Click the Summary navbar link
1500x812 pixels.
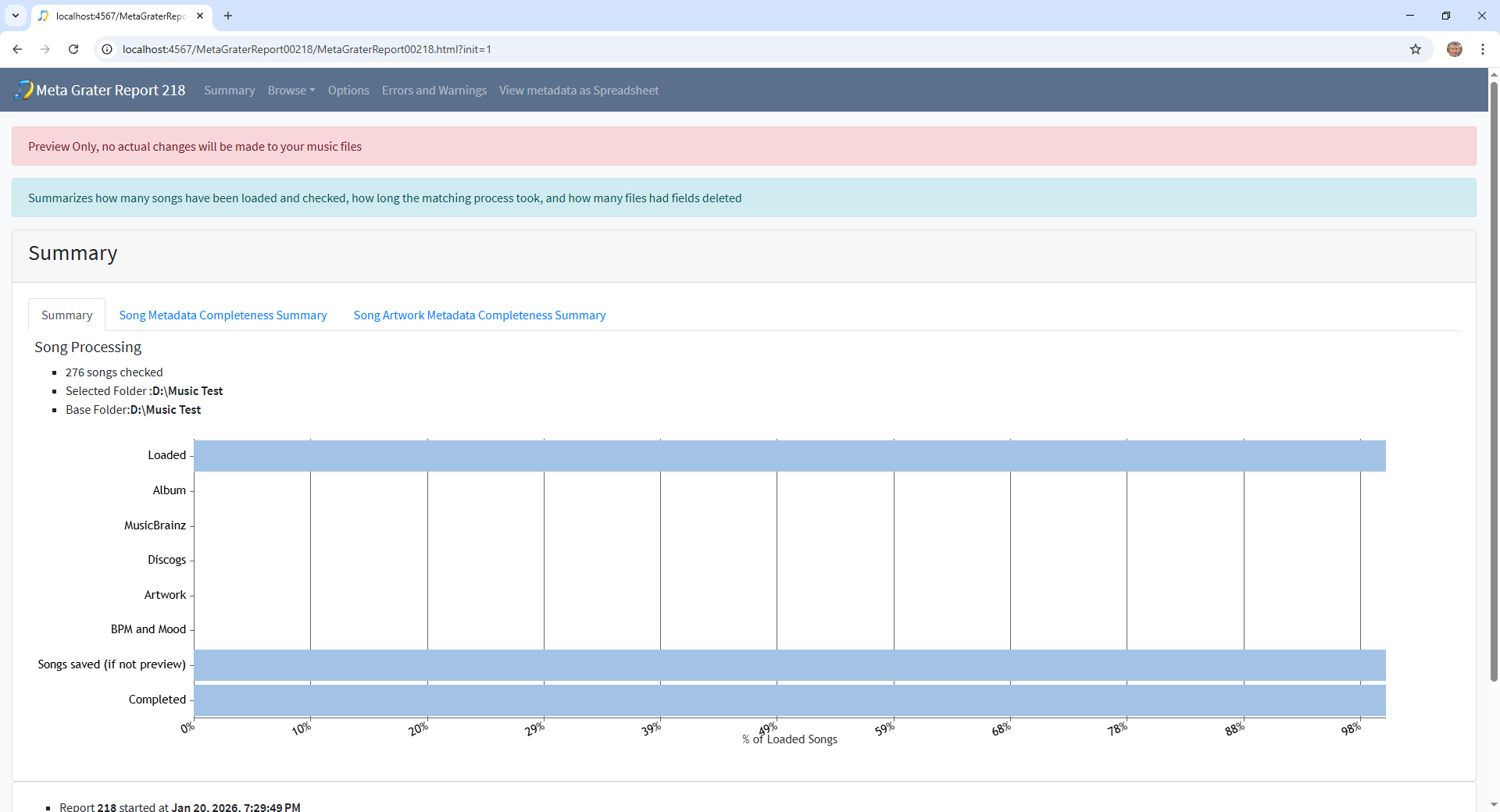pyautogui.click(x=229, y=91)
